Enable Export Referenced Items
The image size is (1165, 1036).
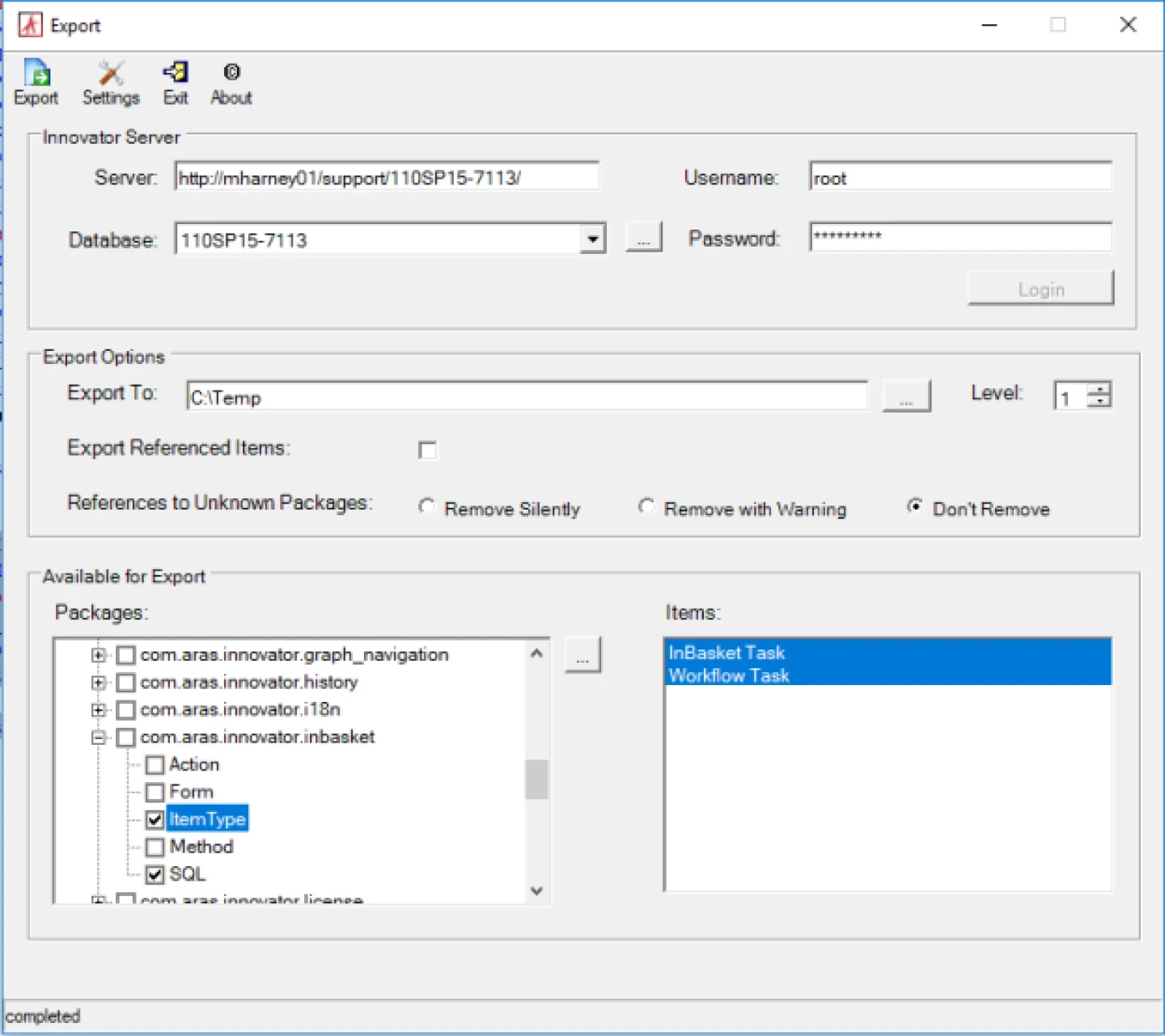(427, 450)
